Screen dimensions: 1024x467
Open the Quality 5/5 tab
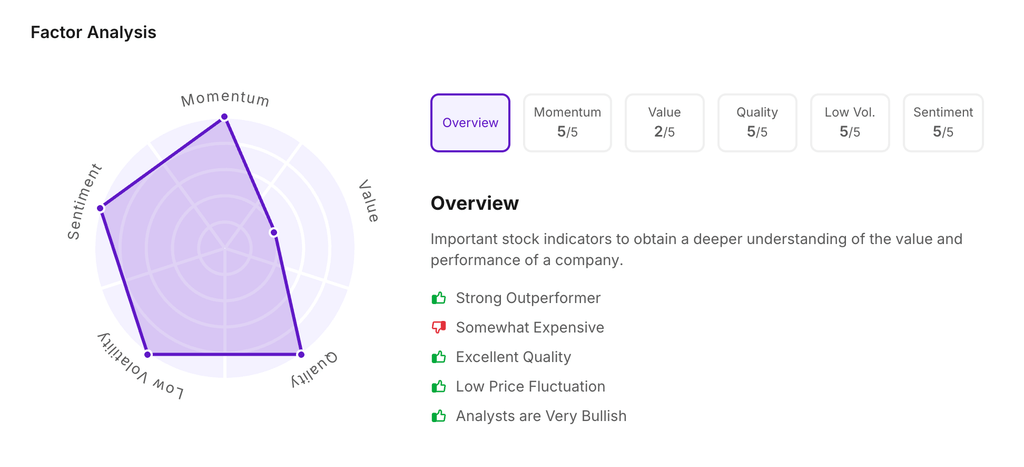(757, 123)
